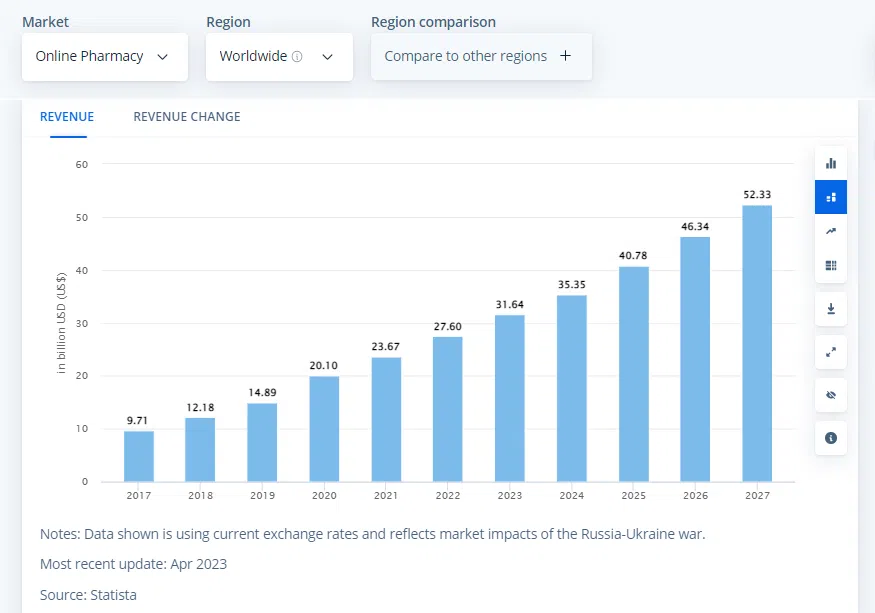Viewport: 875px width, 613px height.
Task: Switch to line chart view icon
Action: coord(830,231)
